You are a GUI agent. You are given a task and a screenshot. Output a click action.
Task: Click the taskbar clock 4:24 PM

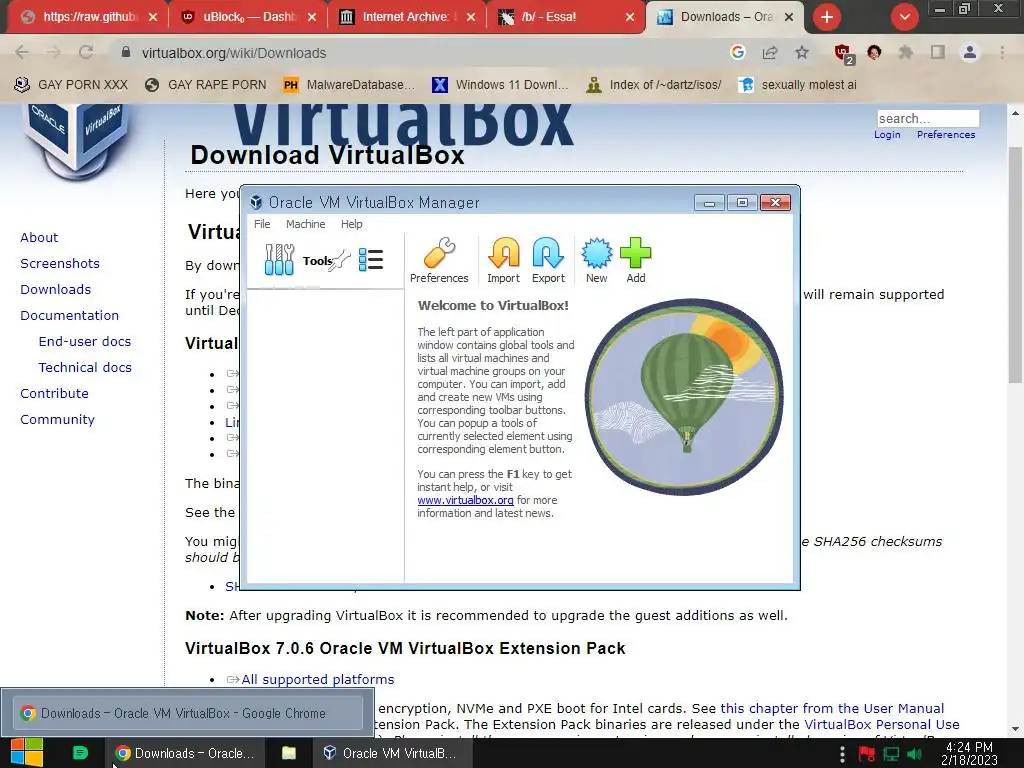pyautogui.click(x=969, y=753)
